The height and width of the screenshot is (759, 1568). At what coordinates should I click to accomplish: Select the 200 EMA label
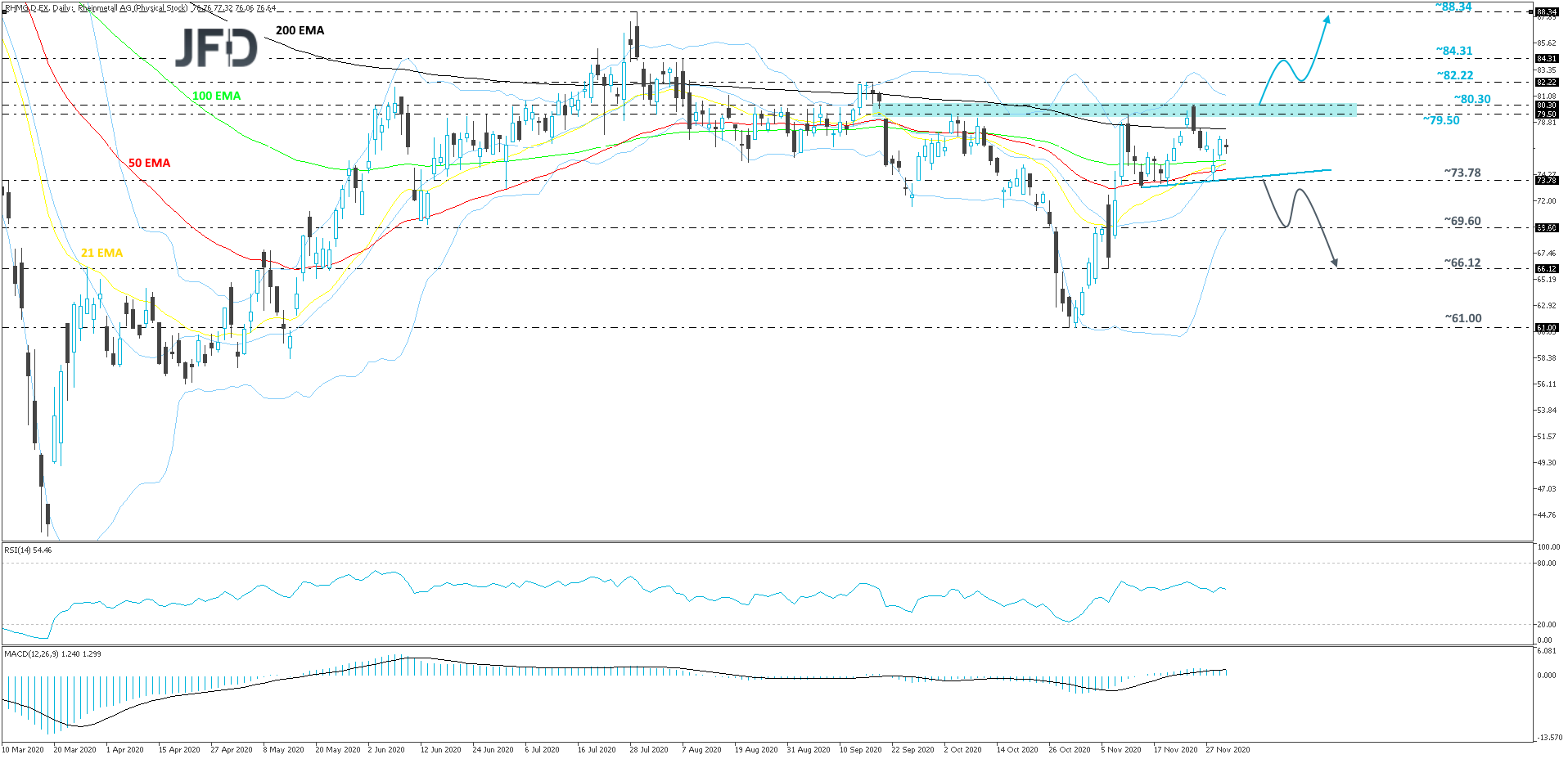[x=300, y=30]
